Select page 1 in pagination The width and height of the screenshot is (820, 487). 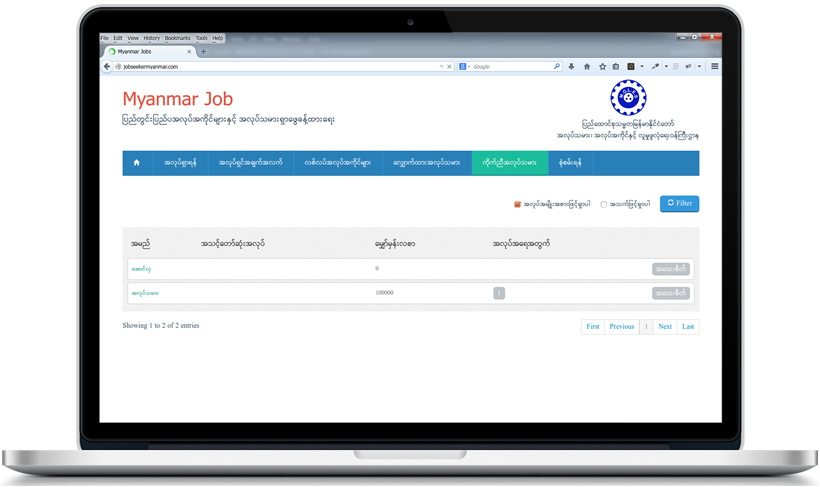(646, 326)
